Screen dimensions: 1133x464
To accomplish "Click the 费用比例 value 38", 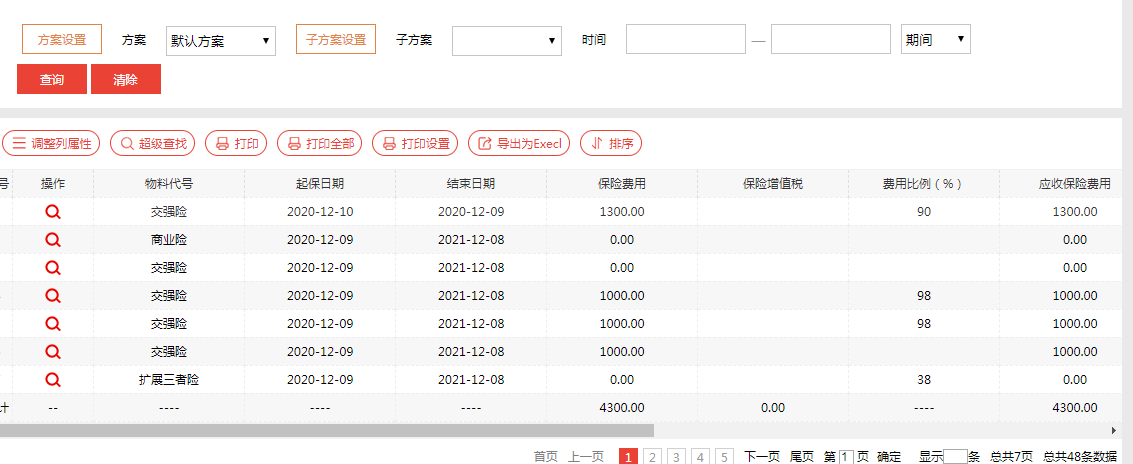I will point(924,379).
